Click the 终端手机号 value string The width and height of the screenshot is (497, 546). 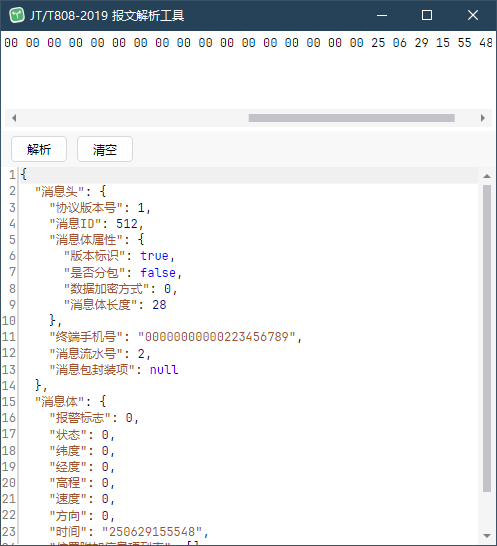217,337
